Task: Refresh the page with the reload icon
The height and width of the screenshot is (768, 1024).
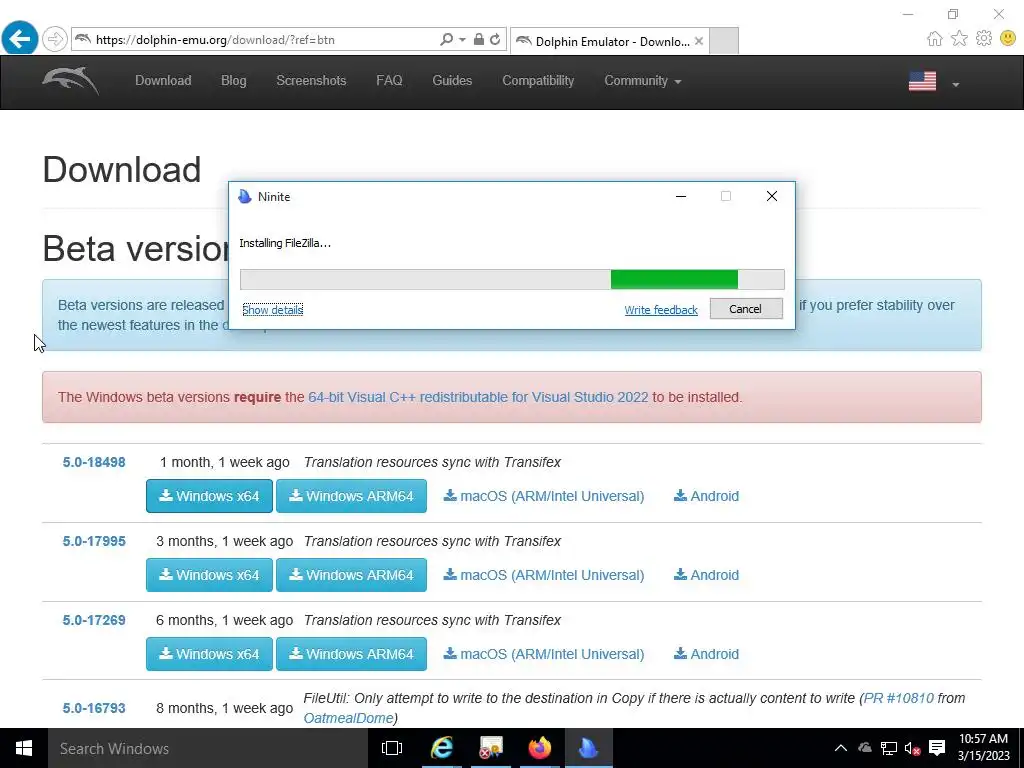Action: click(495, 39)
